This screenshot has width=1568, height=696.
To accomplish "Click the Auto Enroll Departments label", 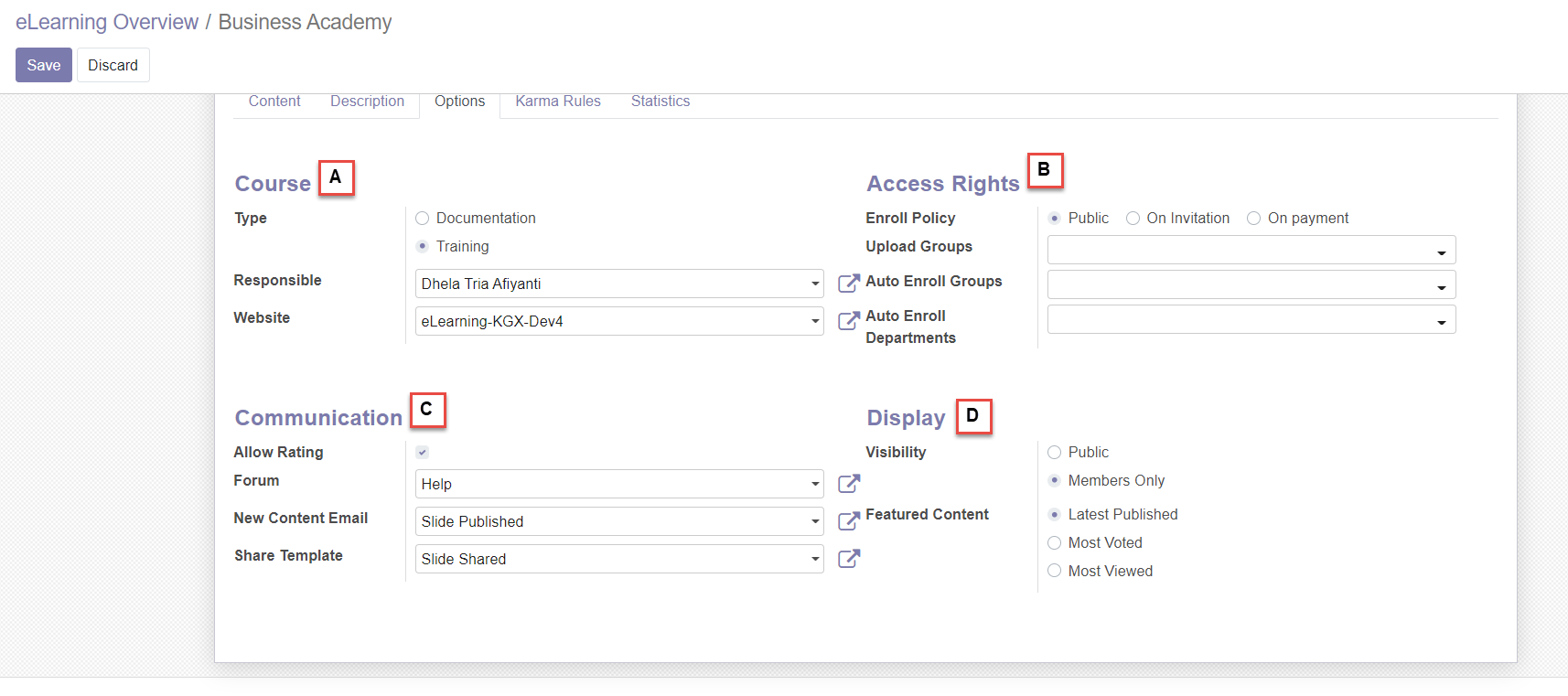I will click(x=910, y=327).
